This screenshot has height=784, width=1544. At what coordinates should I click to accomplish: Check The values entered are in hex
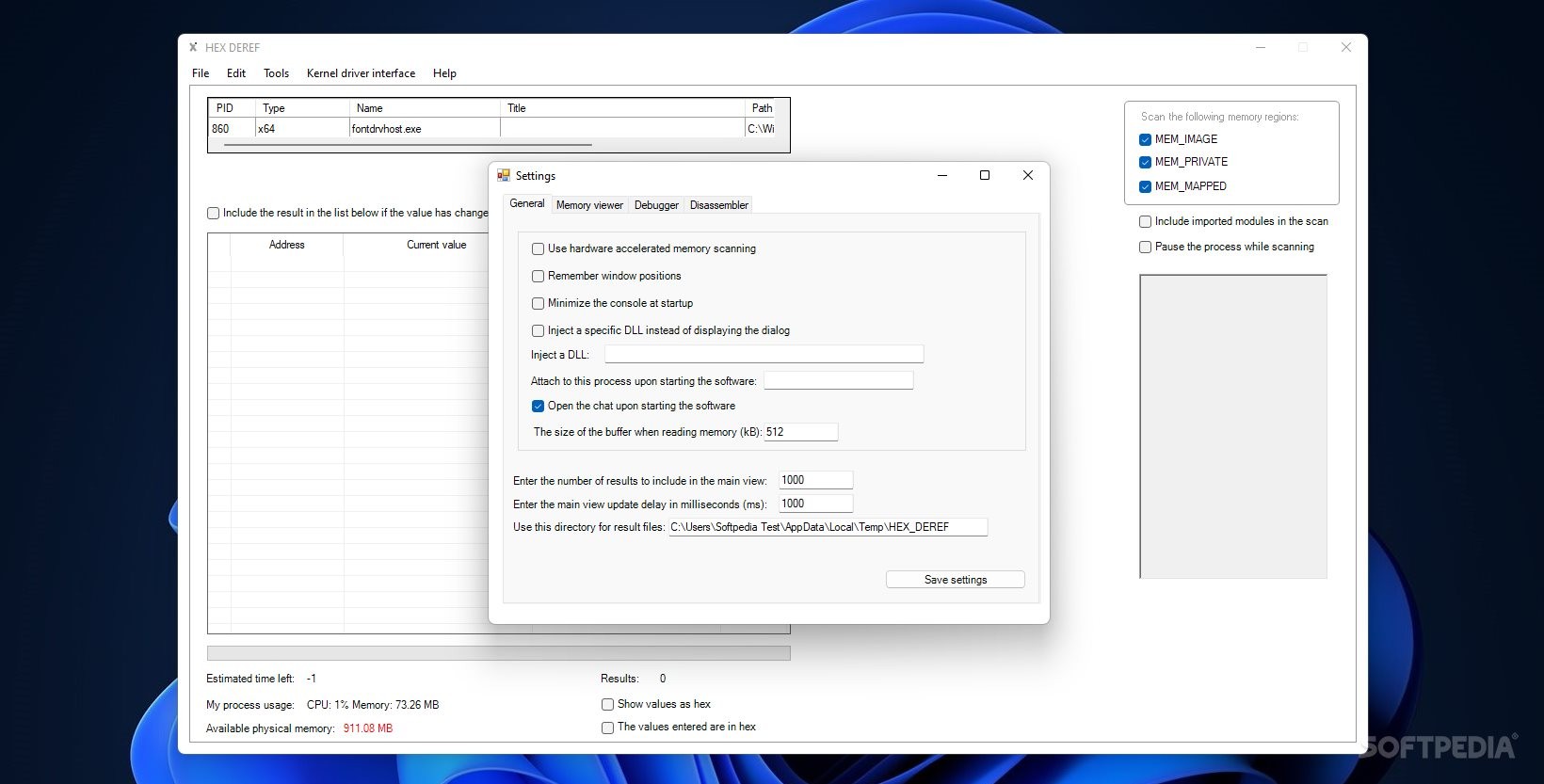tap(607, 727)
